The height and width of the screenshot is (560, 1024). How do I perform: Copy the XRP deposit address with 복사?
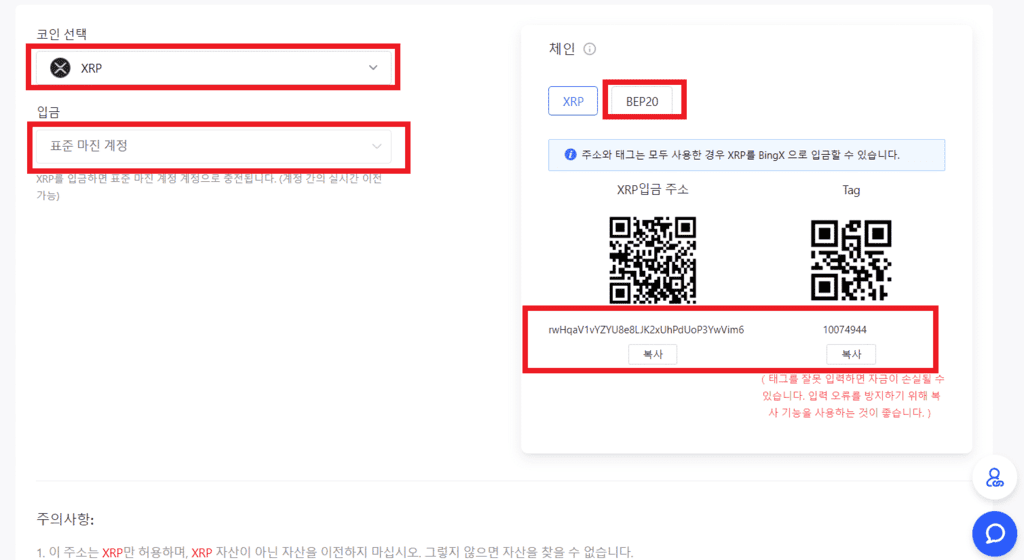coord(652,354)
